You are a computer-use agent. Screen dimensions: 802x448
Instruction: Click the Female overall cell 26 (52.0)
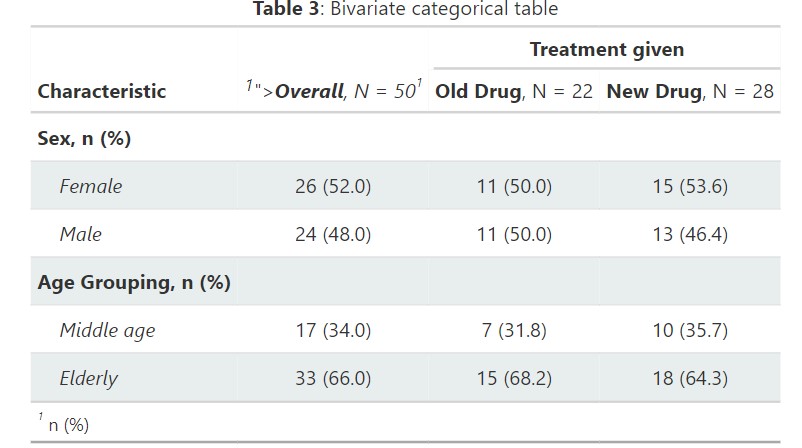click(x=333, y=187)
